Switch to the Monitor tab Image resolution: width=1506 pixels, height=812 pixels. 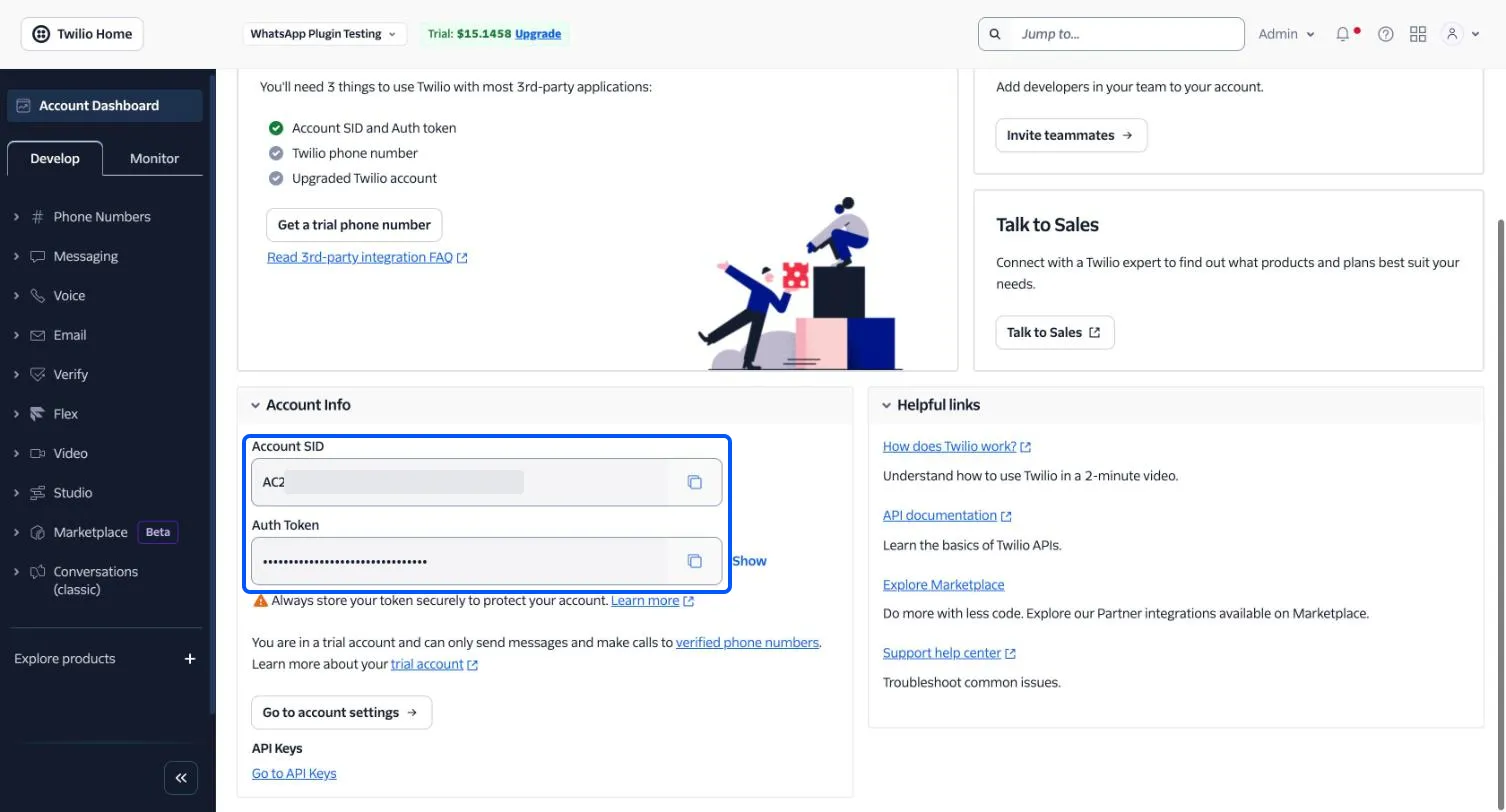pos(154,158)
